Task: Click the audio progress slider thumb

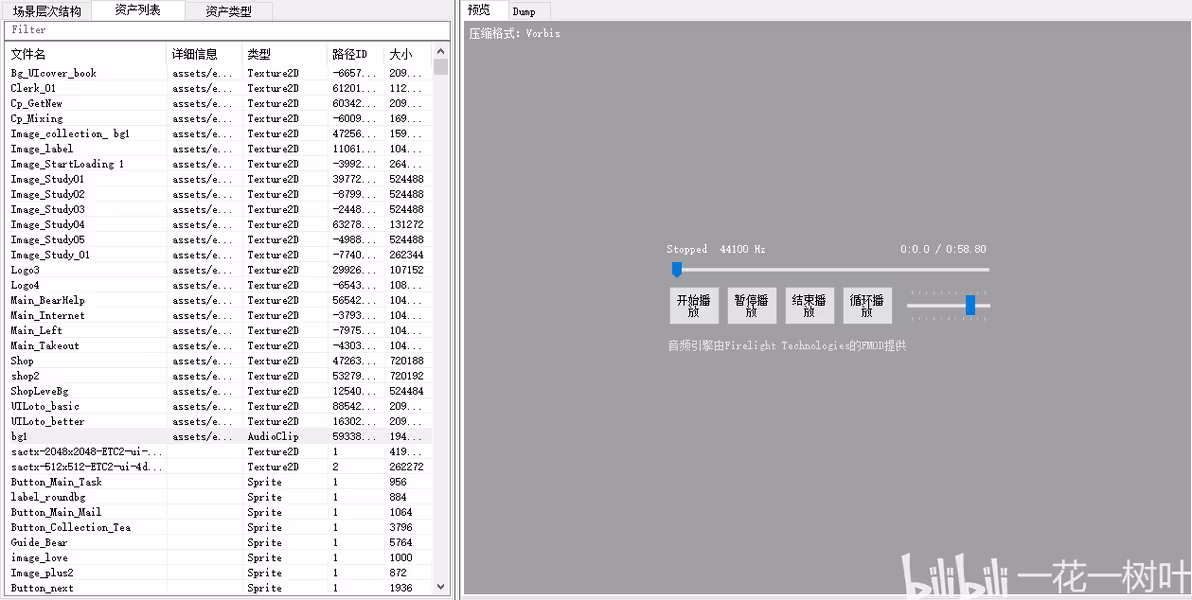Action: [677, 269]
